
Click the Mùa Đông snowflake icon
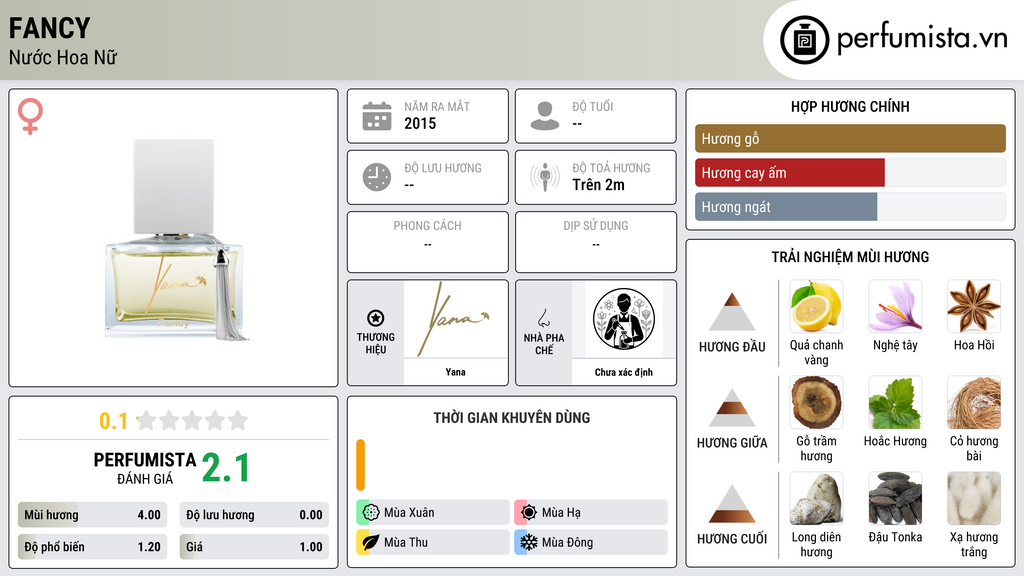tap(528, 542)
